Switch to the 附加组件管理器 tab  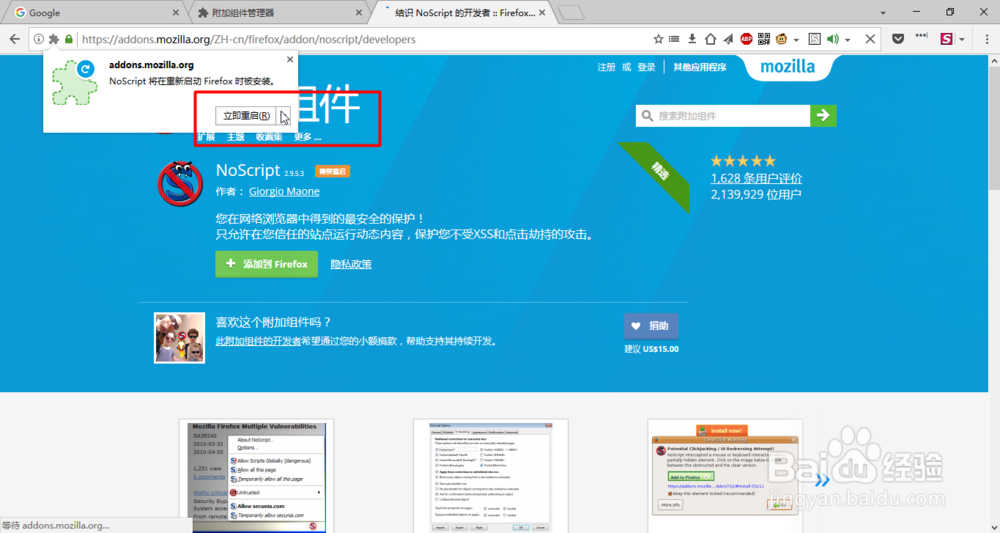tap(278, 12)
